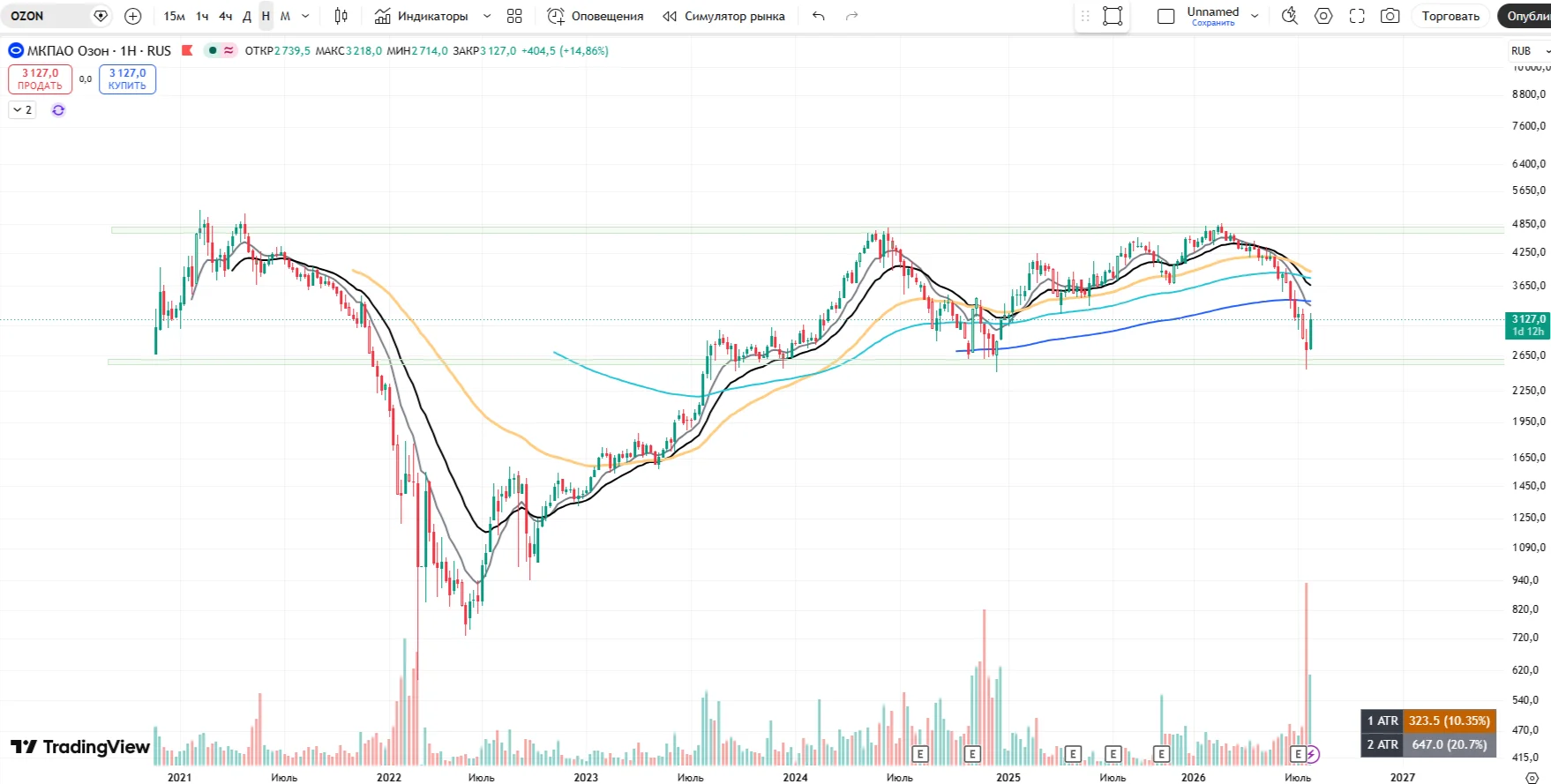Click the green market status dot
The image size is (1551, 784).
click(213, 51)
